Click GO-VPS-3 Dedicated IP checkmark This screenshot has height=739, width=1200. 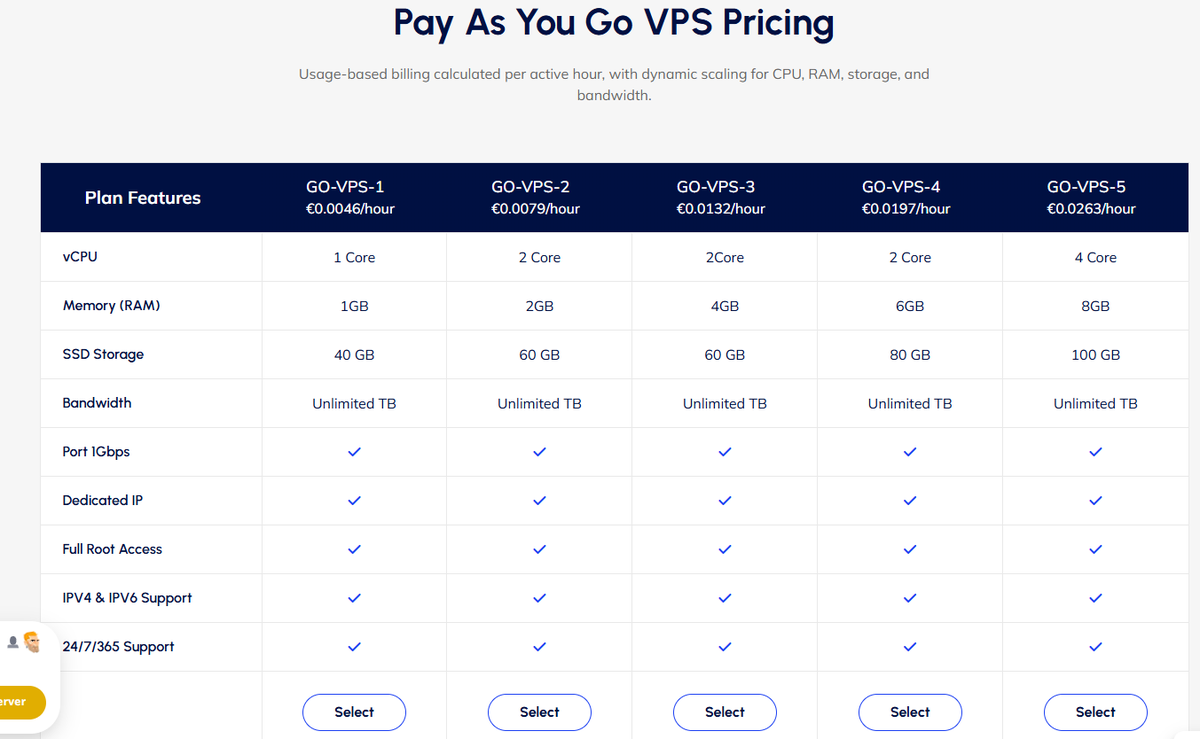[x=725, y=501]
